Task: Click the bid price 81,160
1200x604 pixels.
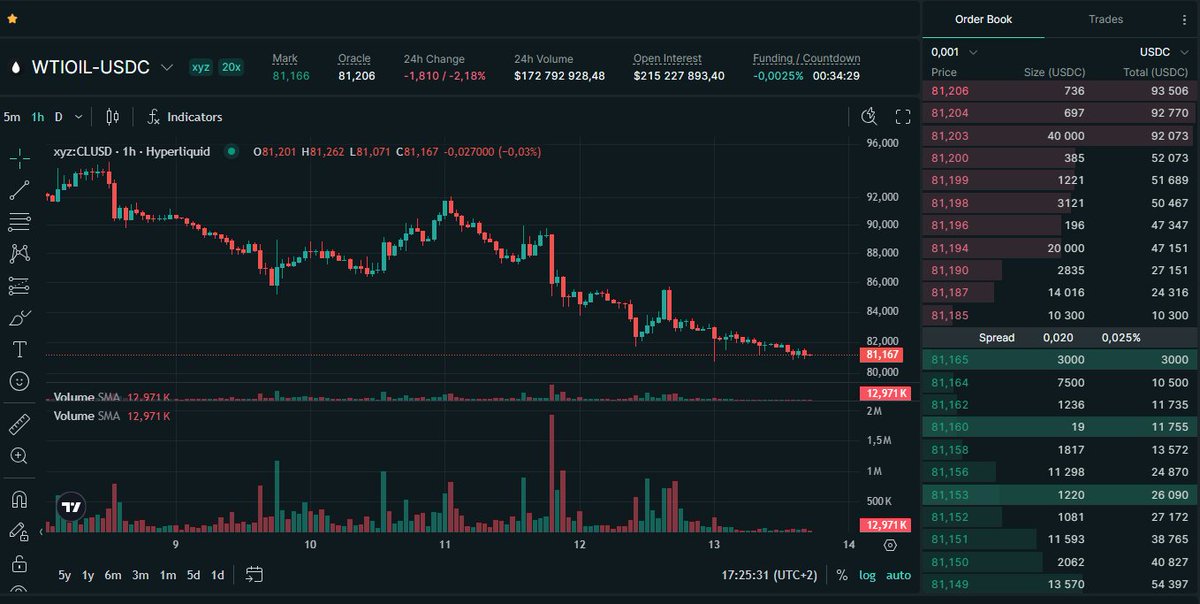Action: [x=949, y=427]
